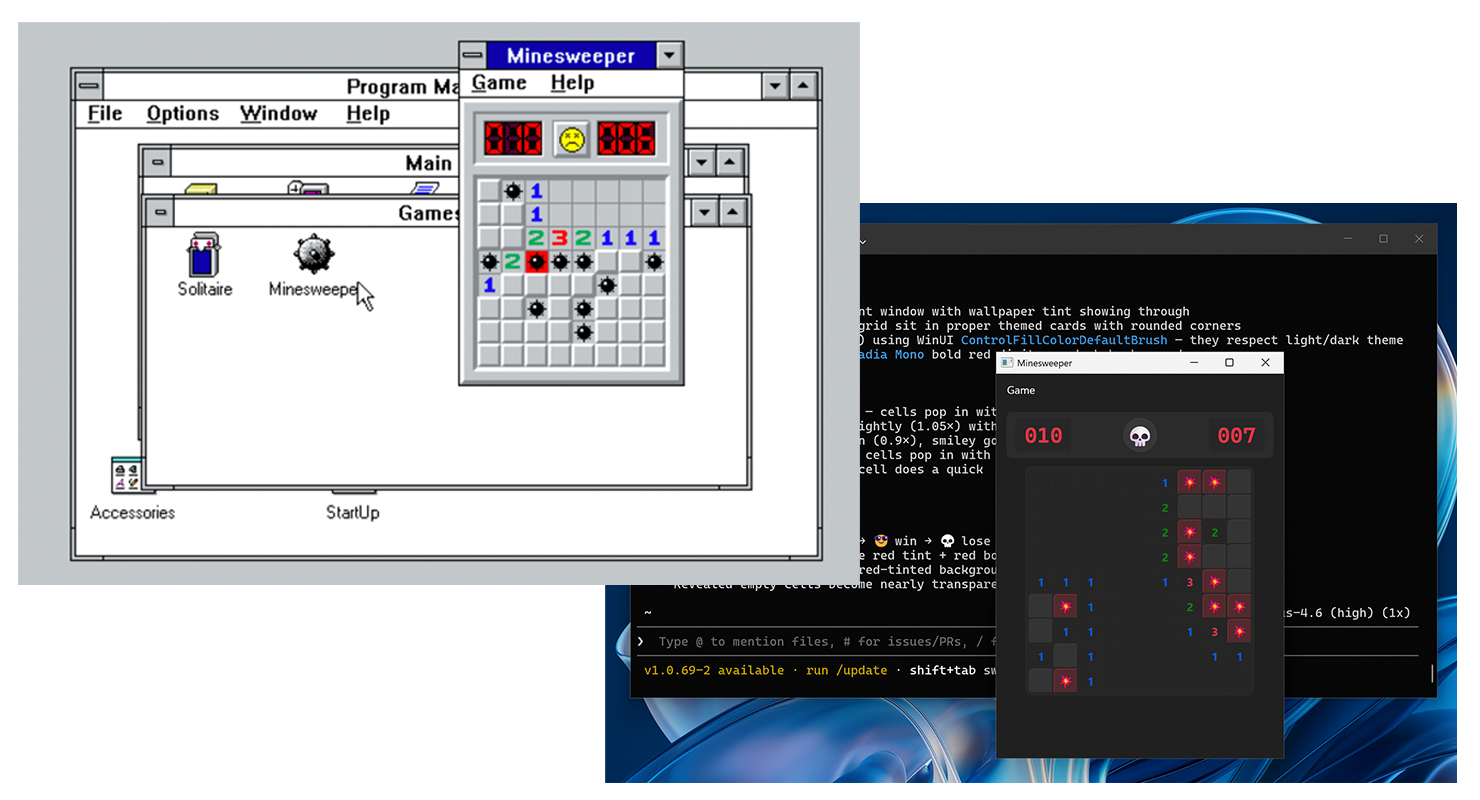Screen dimensions: 1480x800
Task: Open the Help menu in classic Minesweeper
Action: tap(572, 83)
